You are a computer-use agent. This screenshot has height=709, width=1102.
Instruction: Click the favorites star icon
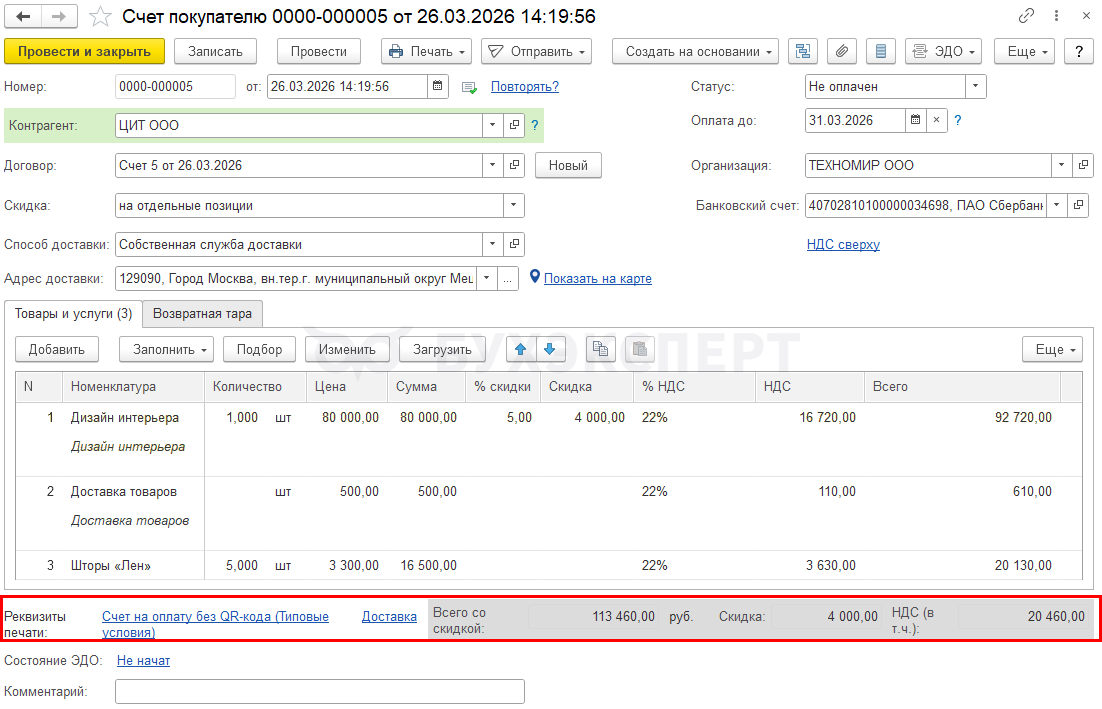click(x=100, y=17)
